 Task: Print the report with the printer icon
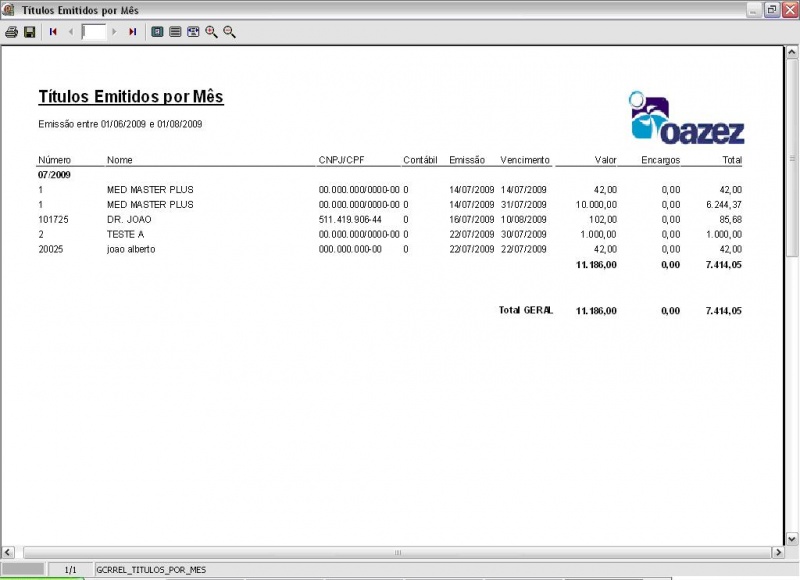12,32
